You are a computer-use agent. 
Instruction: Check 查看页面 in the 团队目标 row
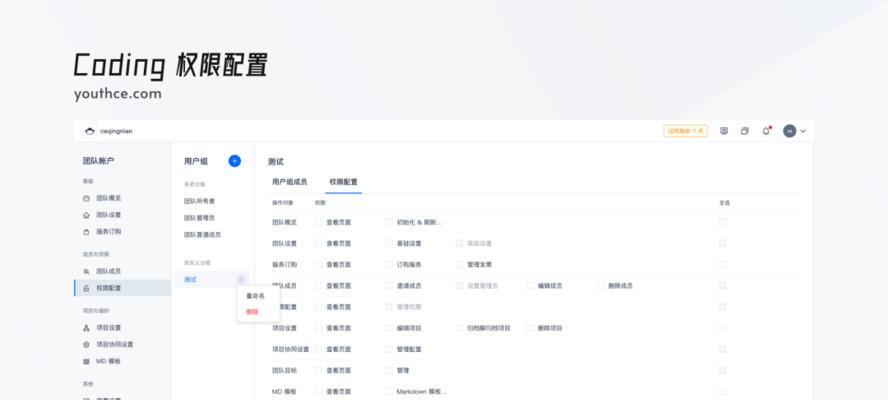click(x=318, y=371)
